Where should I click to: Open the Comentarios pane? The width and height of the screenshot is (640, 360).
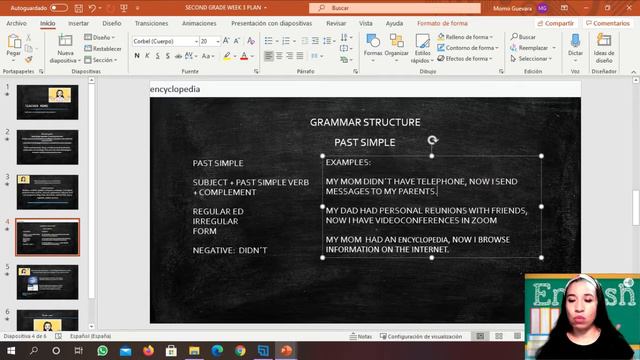click(608, 24)
